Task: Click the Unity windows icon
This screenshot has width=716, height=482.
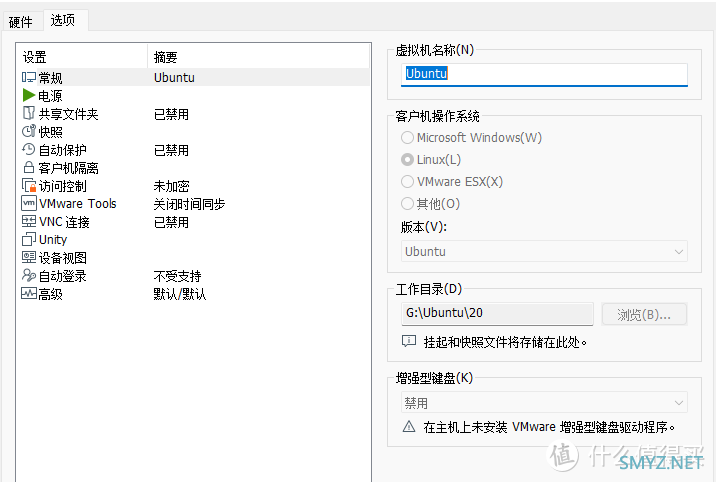Action: (x=29, y=239)
